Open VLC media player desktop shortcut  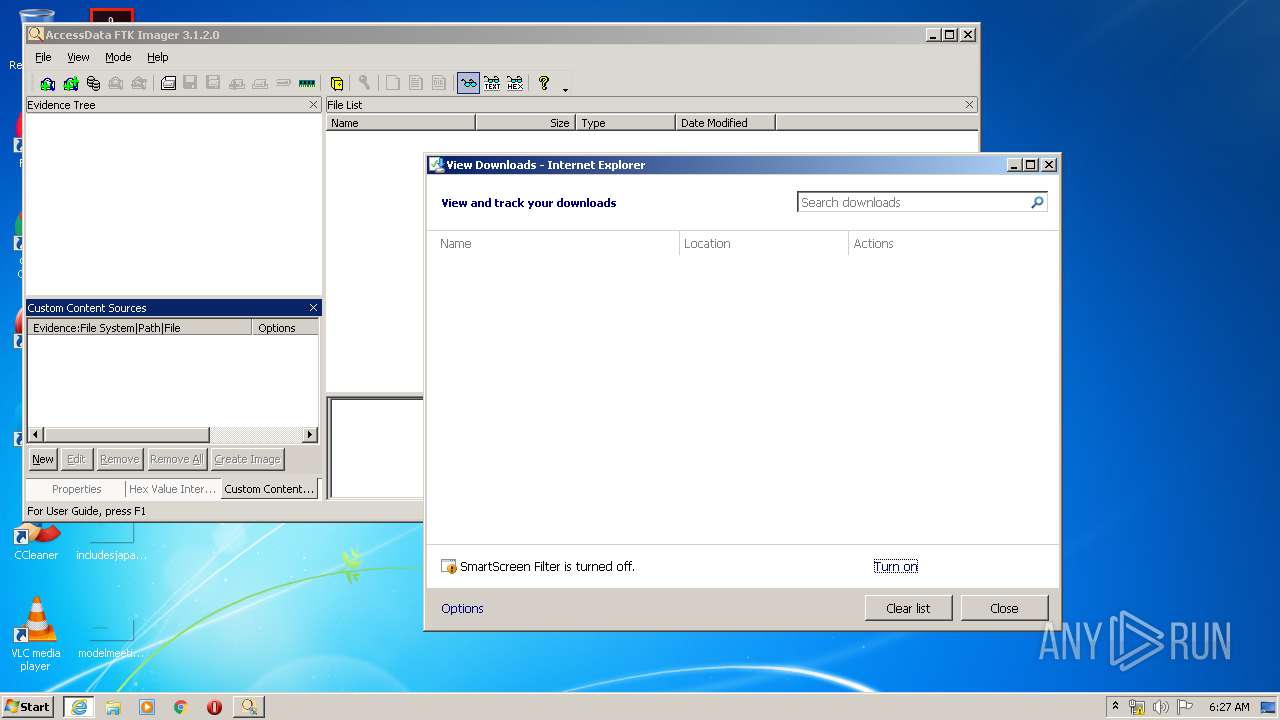tap(36, 634)
